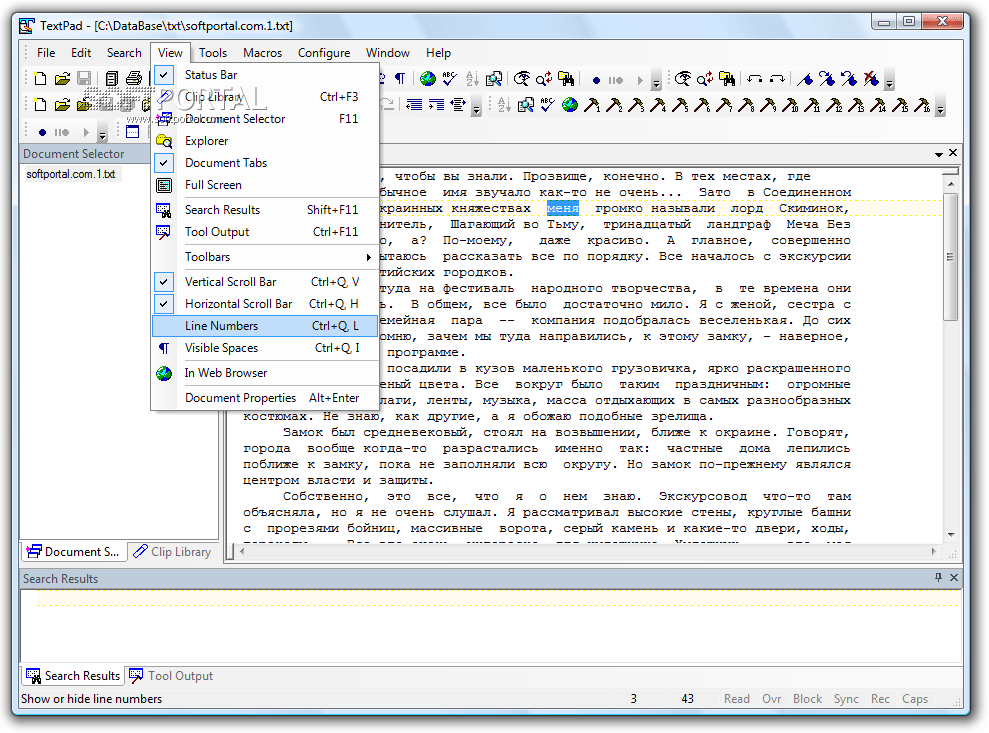This screenshot has width=989, height=733.
Task: Select Explorer in View menu
Action: tap(265, 141)
